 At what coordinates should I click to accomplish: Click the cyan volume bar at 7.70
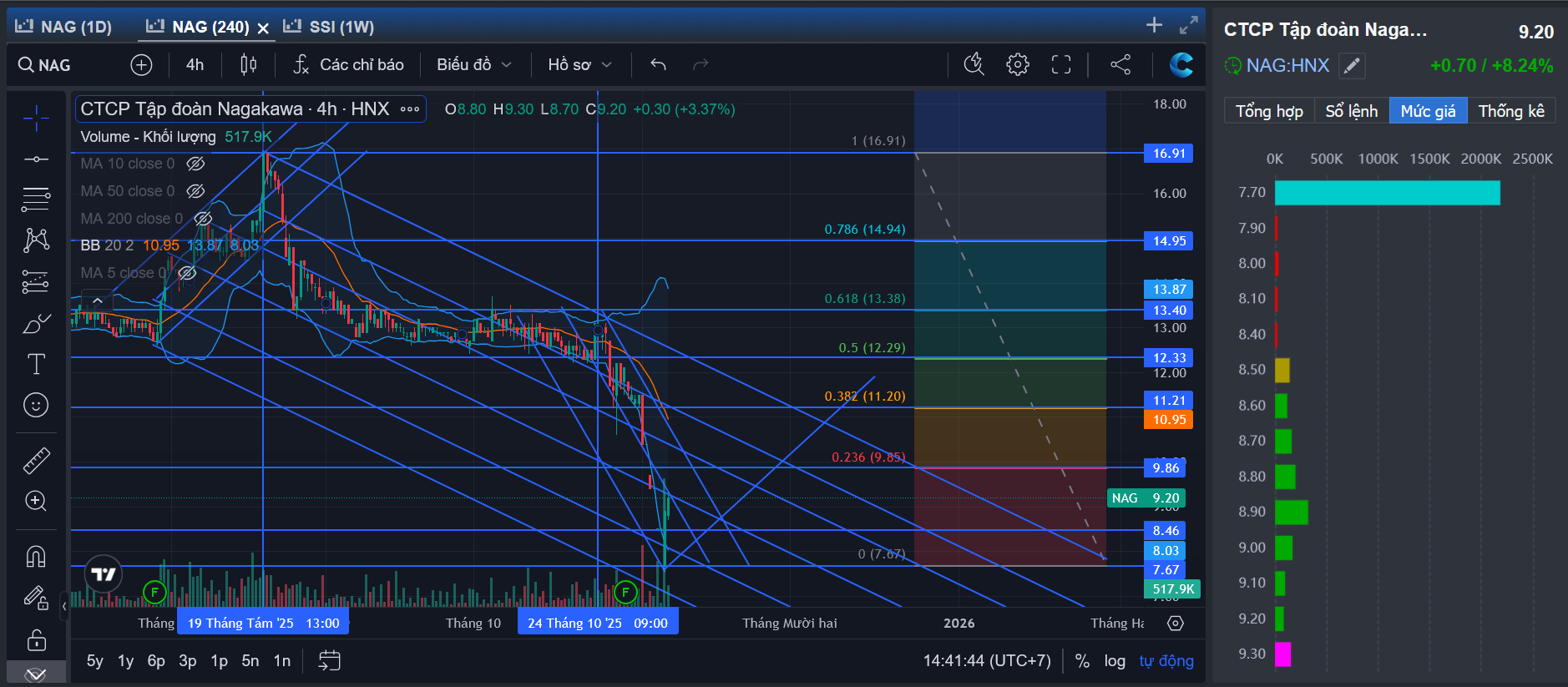pos(1388,193)
